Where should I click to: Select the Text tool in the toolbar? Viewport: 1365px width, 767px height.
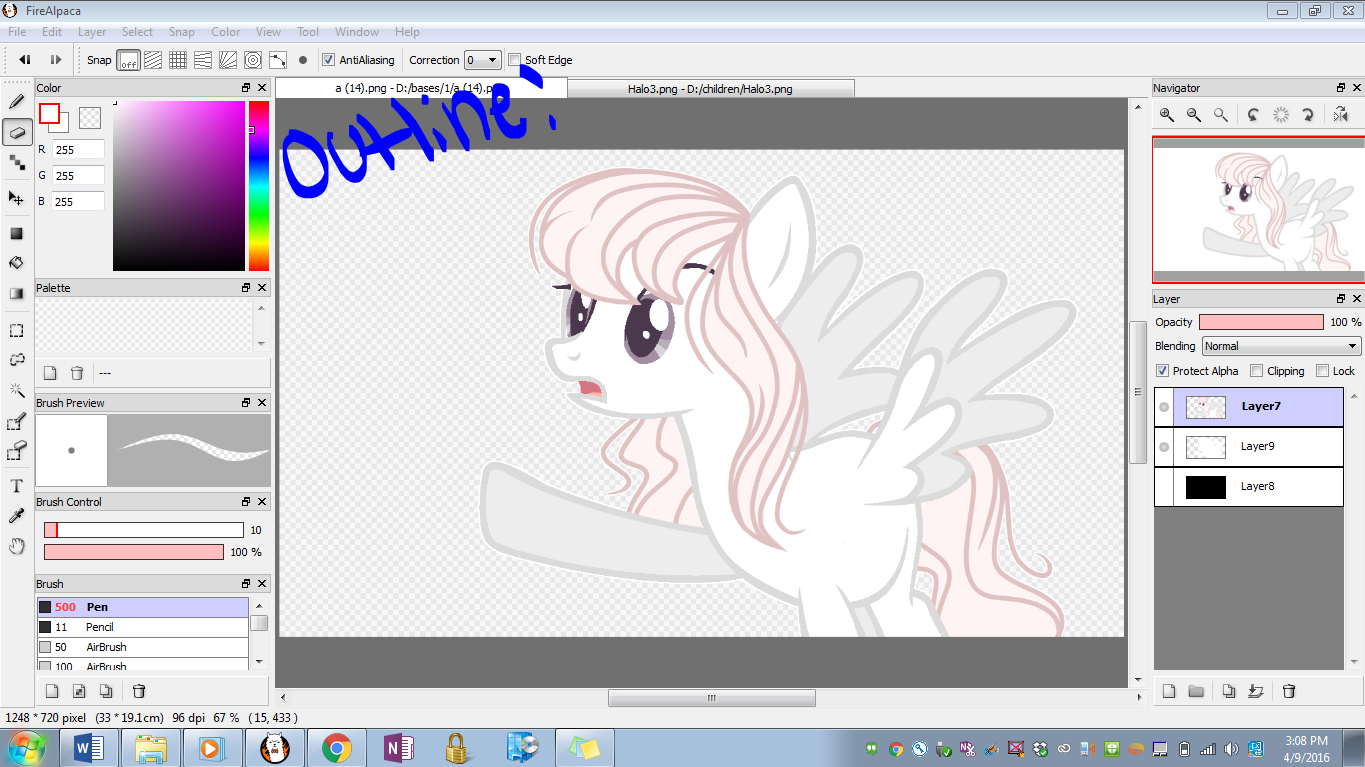coord(17,486)
